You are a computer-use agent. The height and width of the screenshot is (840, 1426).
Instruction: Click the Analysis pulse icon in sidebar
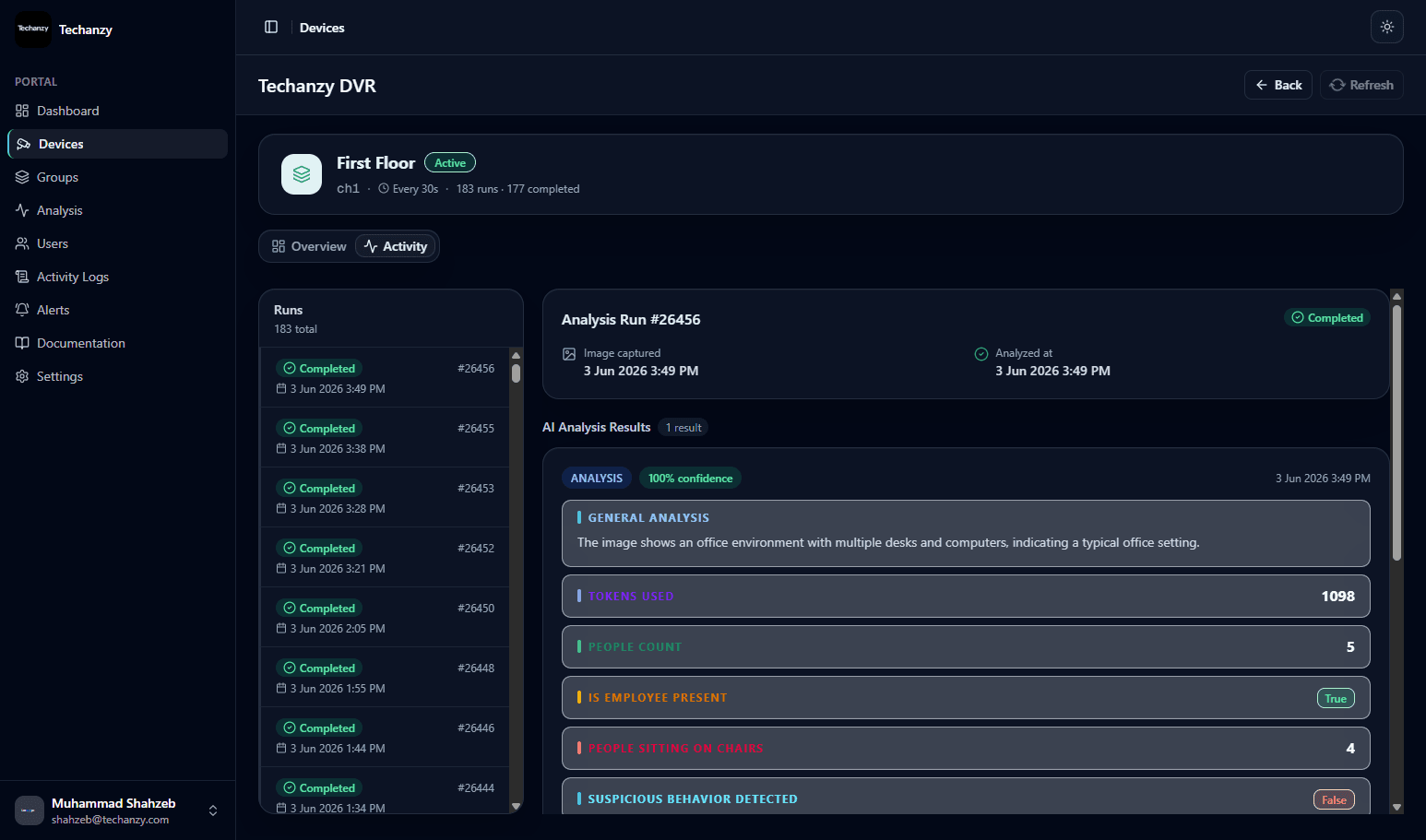click(x=22, y=210)
